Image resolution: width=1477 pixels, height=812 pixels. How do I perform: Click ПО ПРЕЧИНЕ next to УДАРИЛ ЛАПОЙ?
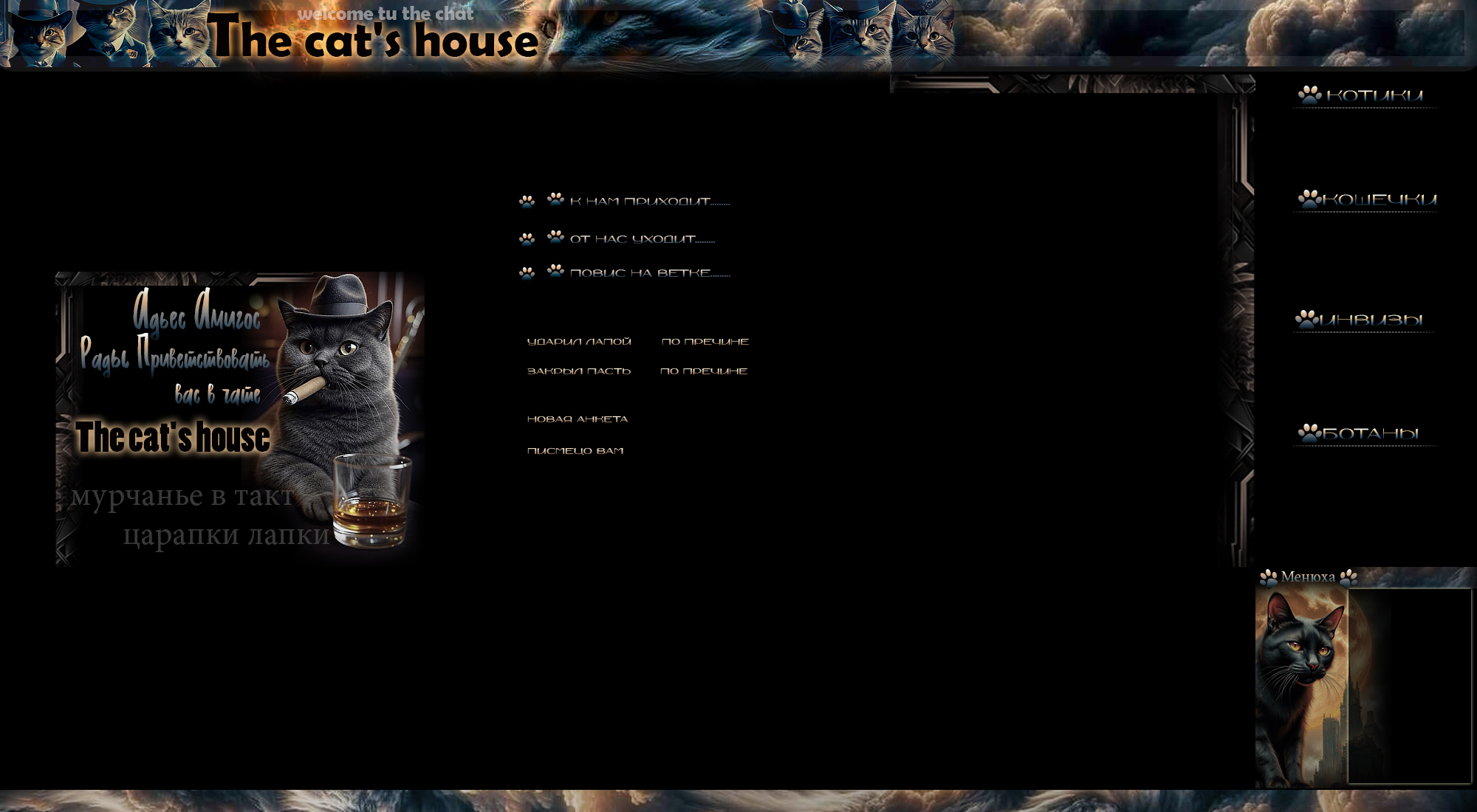pyautogui.click(x=705, y=342)
